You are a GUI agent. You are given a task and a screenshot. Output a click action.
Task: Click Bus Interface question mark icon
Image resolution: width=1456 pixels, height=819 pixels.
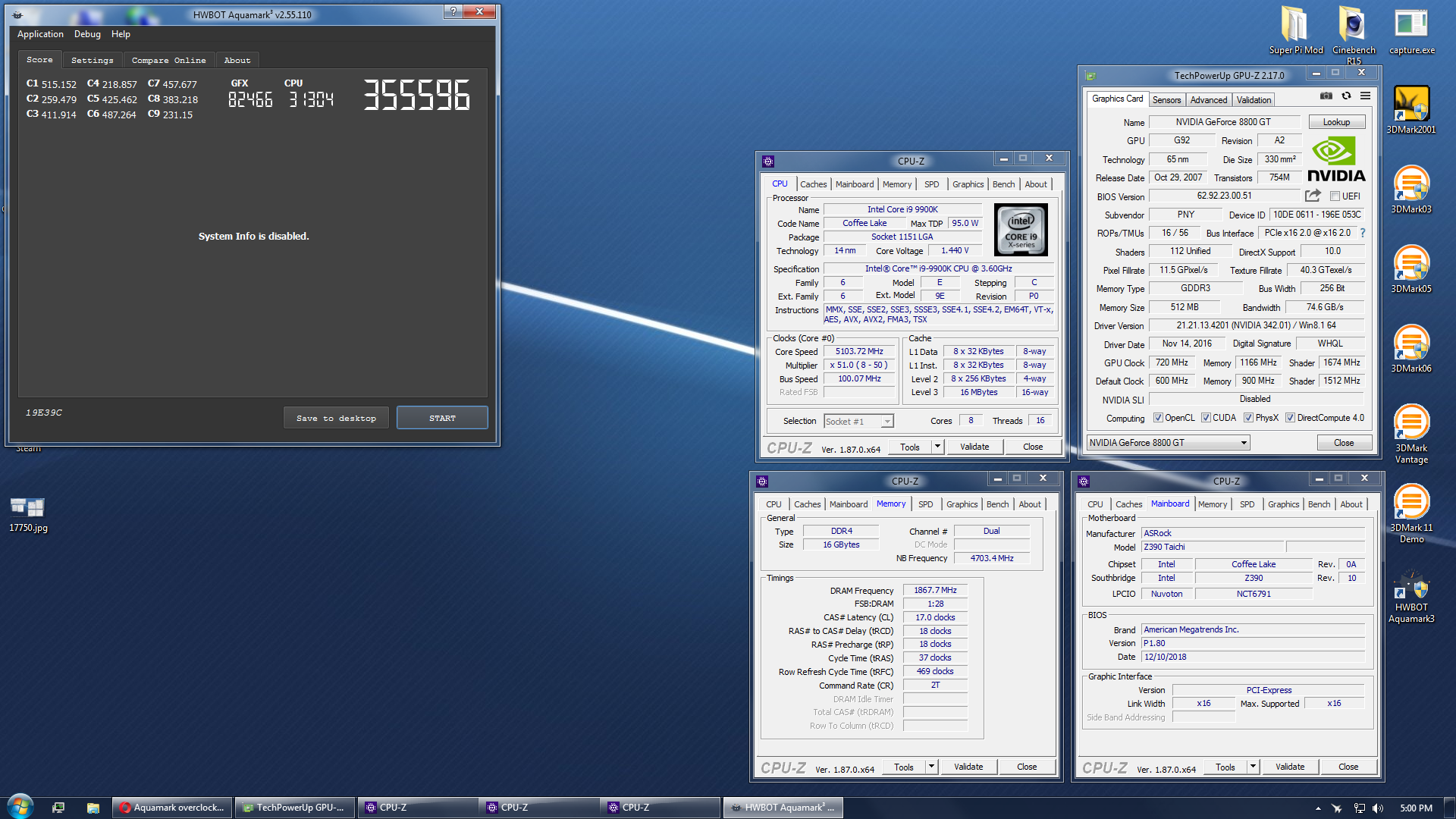(x=1362, y=233)
